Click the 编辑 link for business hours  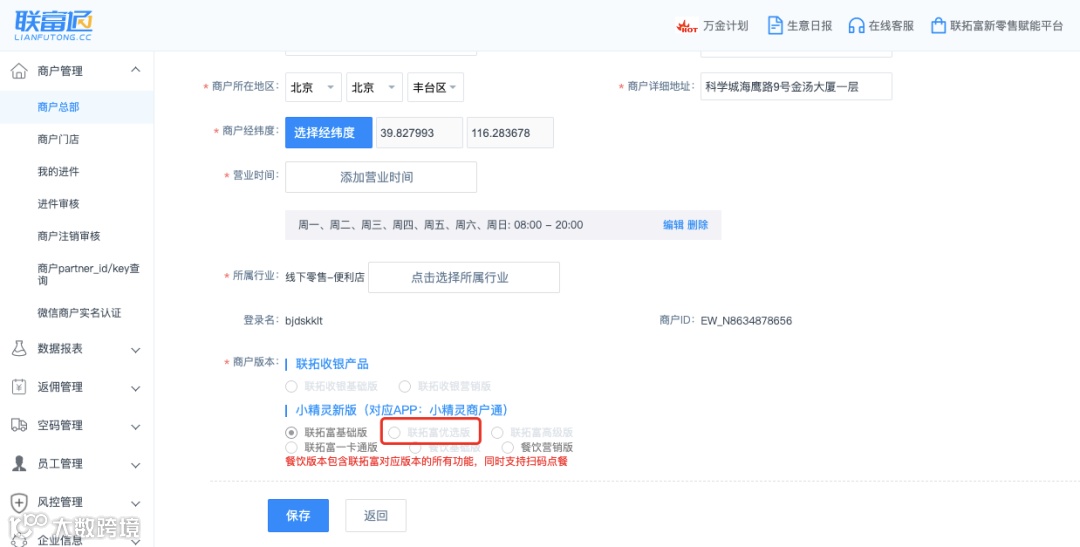click(x=673, y=225)
